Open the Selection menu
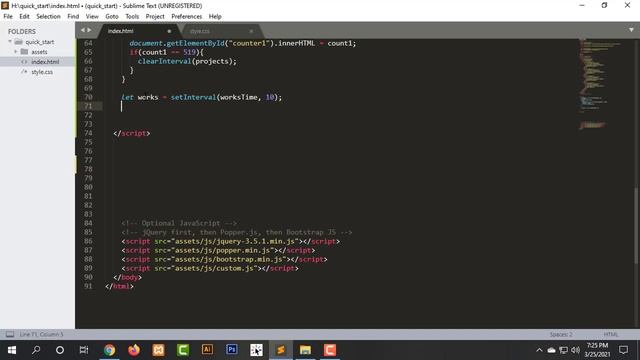 click(x=48, y=16)
